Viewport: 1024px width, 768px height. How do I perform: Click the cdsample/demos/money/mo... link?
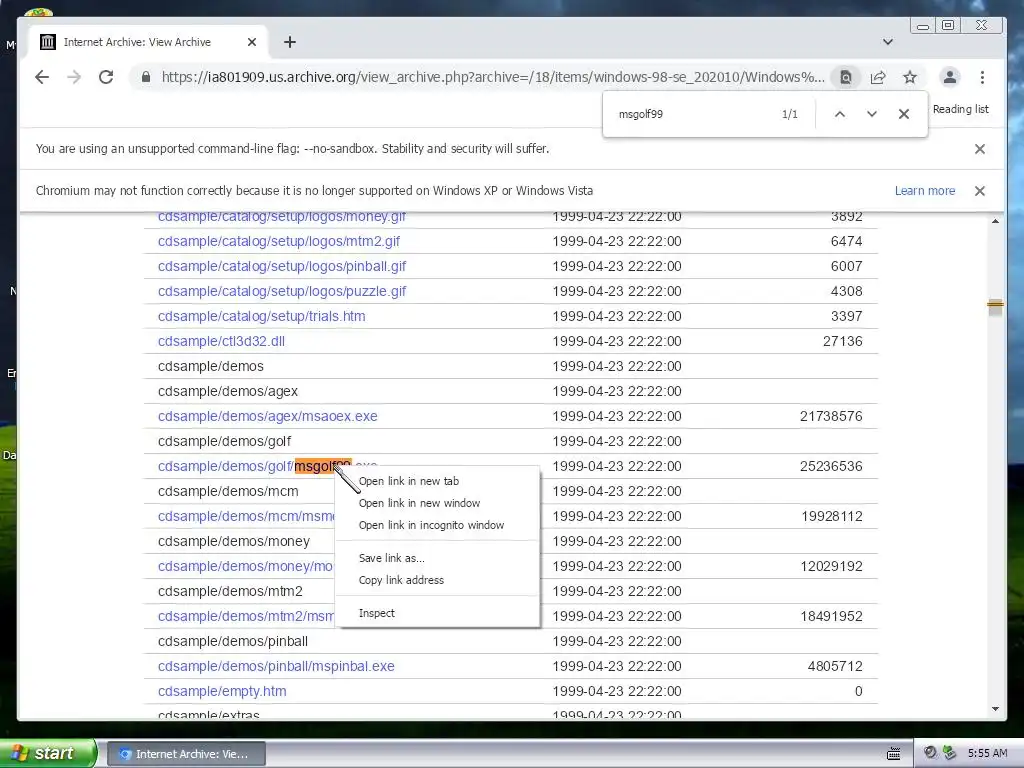pos(246,567)
